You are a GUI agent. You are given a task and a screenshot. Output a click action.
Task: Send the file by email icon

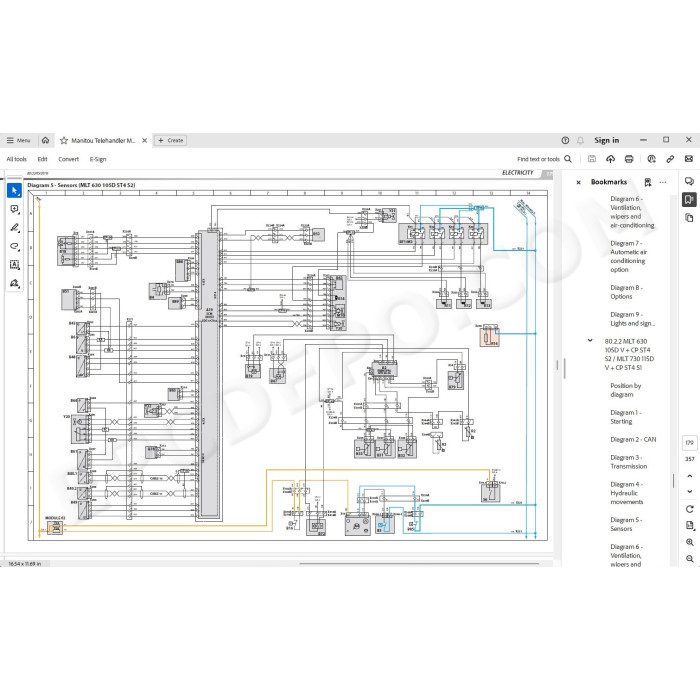tap(689, 158)
